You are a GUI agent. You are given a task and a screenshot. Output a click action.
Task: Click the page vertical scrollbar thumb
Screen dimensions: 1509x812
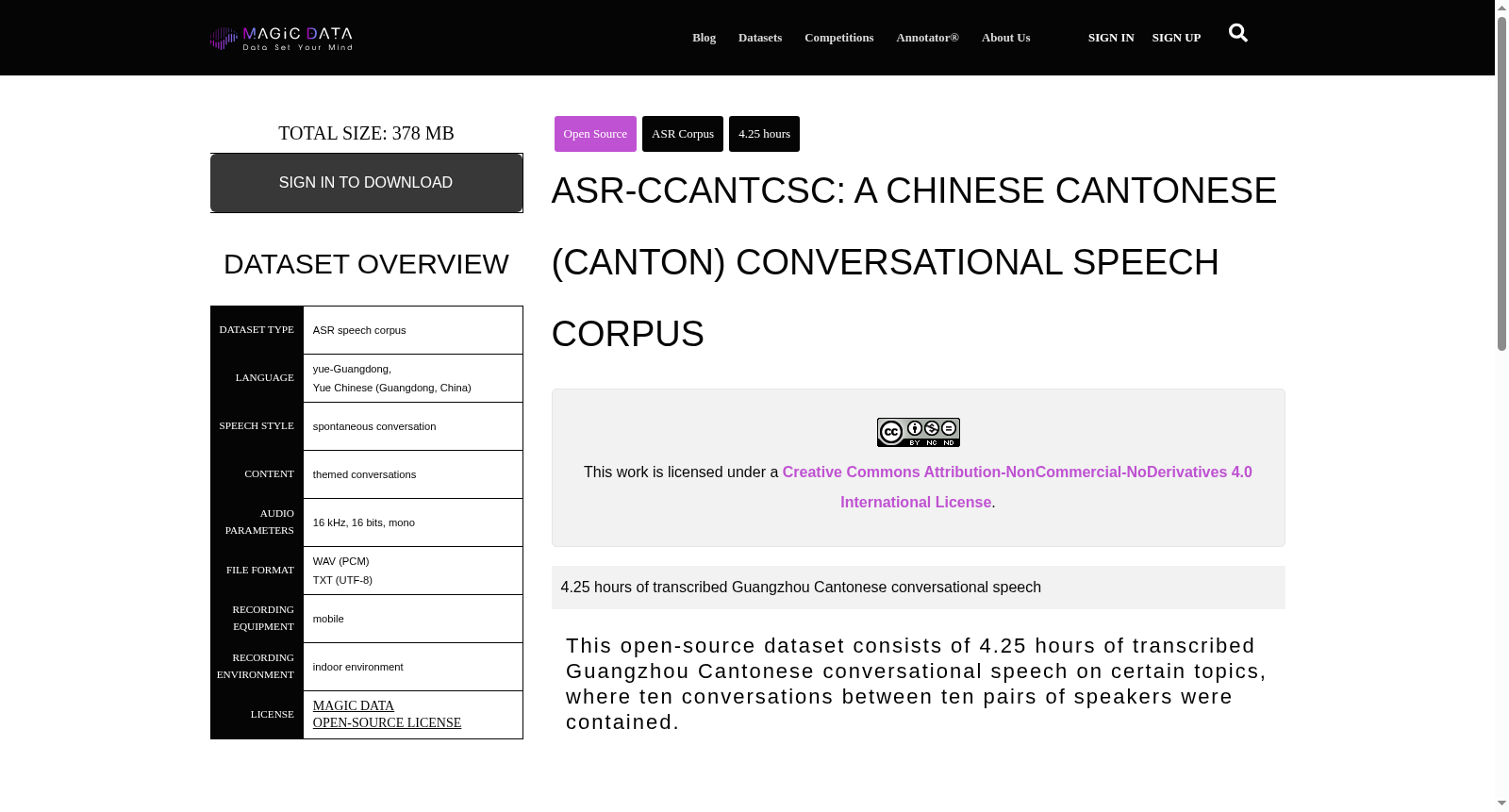[x=1501, y=184]
